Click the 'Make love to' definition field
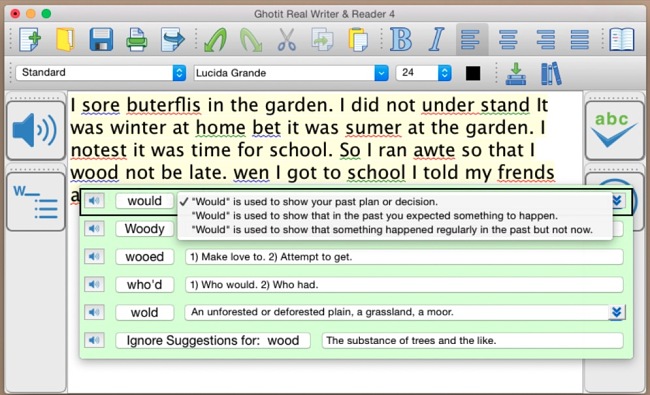The width and height of the screenshot is (650, 395). 404,257
